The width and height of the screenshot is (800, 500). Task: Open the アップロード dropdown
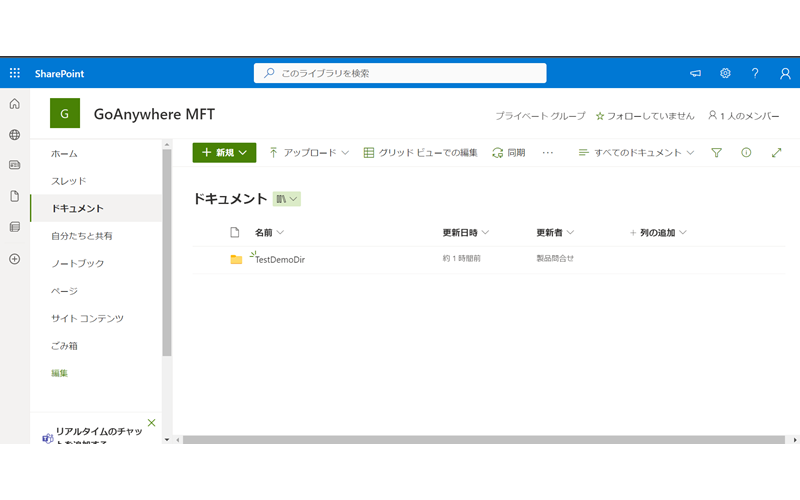[309, 153]
